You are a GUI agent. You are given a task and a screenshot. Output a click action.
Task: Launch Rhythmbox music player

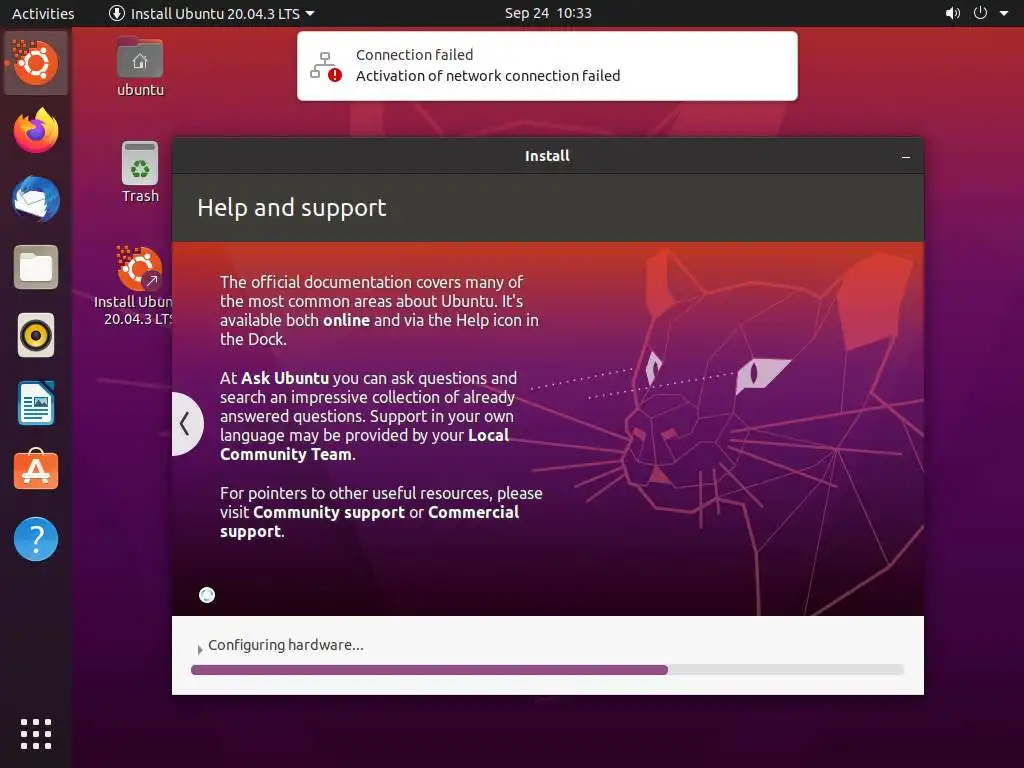pos(36,336)
